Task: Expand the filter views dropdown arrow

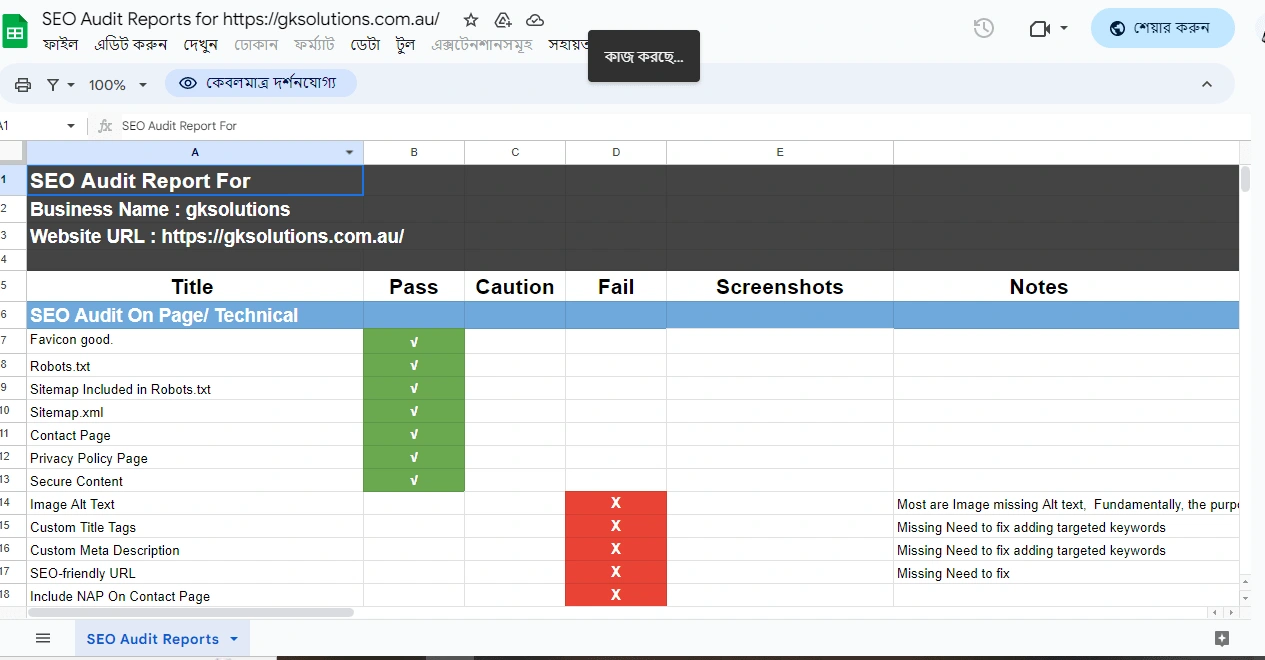Action: click(71, 85)
